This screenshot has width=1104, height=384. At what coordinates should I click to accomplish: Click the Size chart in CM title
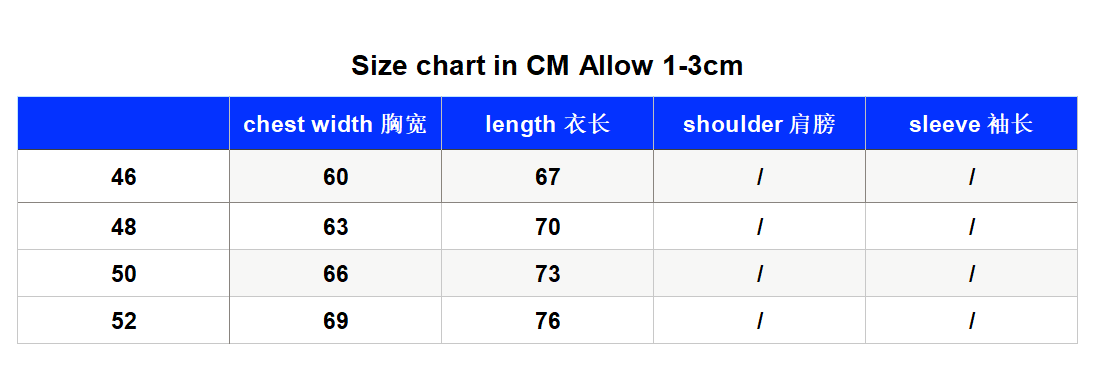tap(547, 66)
